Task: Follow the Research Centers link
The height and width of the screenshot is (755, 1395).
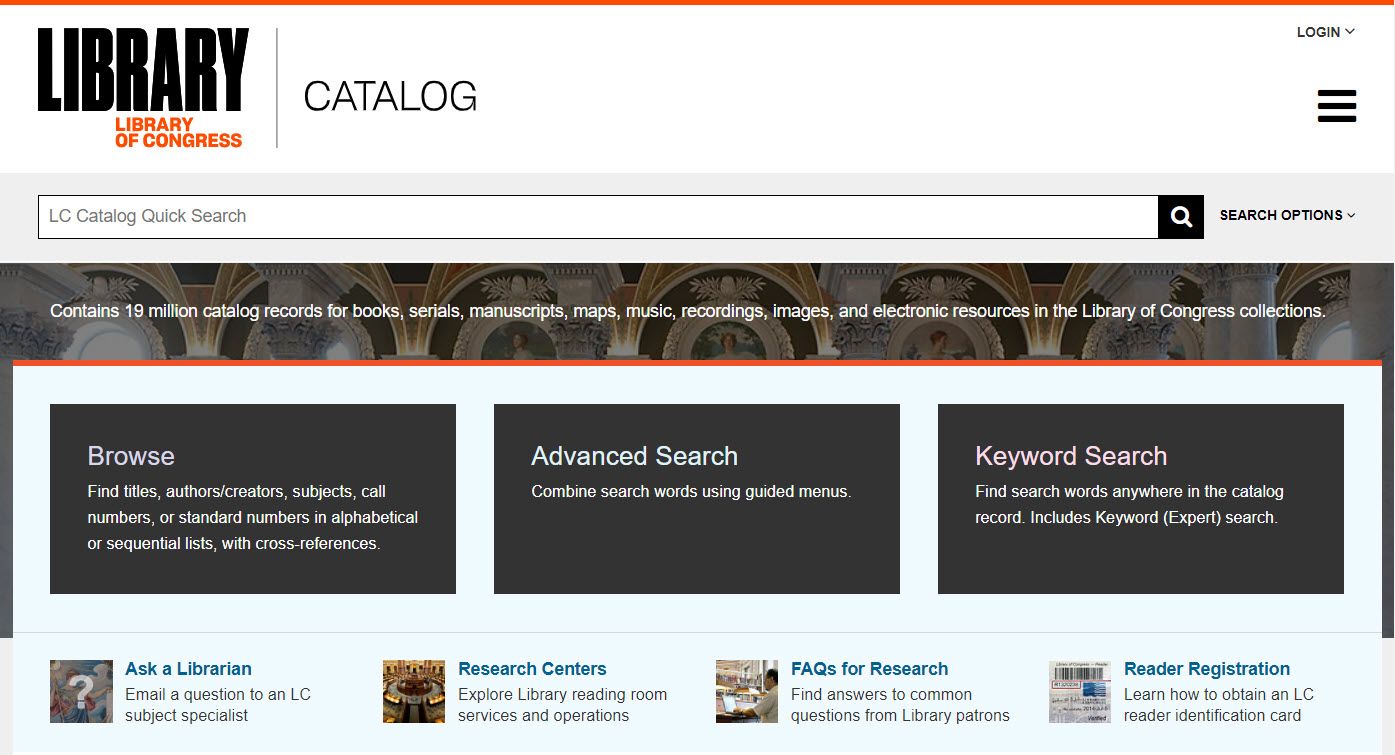Action: click(x=532, y=669)
